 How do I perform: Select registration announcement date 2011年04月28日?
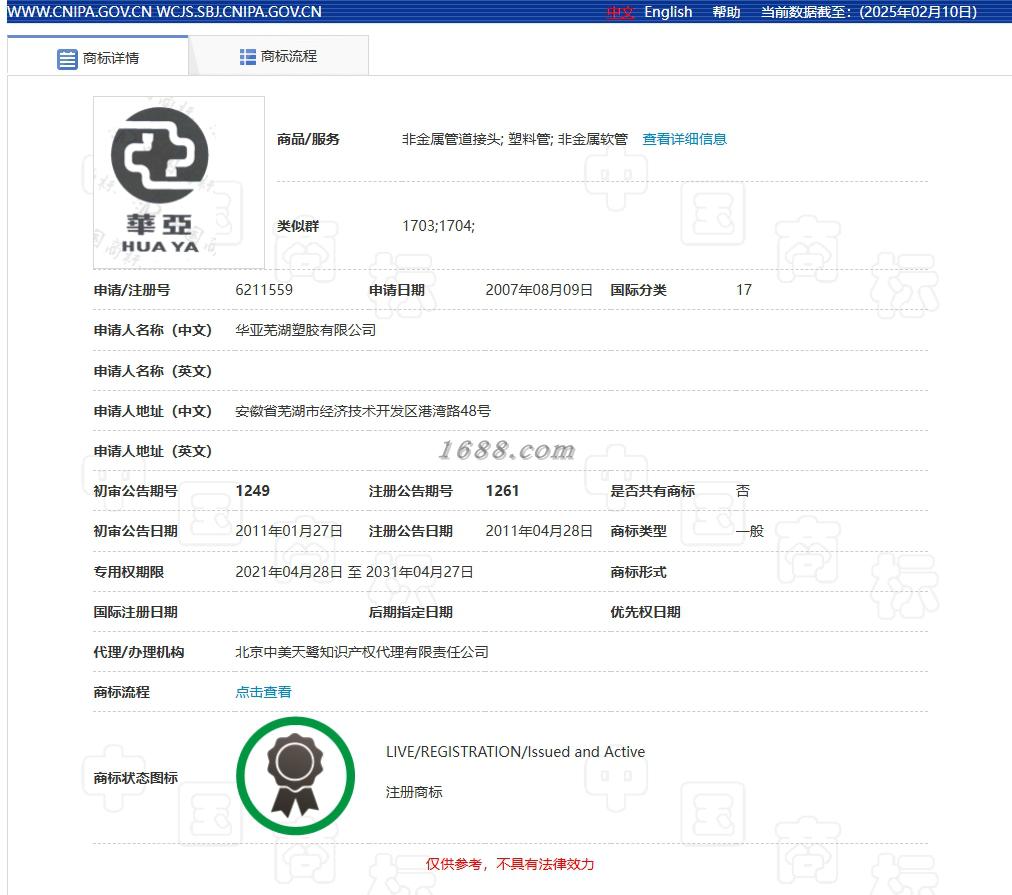pyautogui.click(x=539, y=531)
